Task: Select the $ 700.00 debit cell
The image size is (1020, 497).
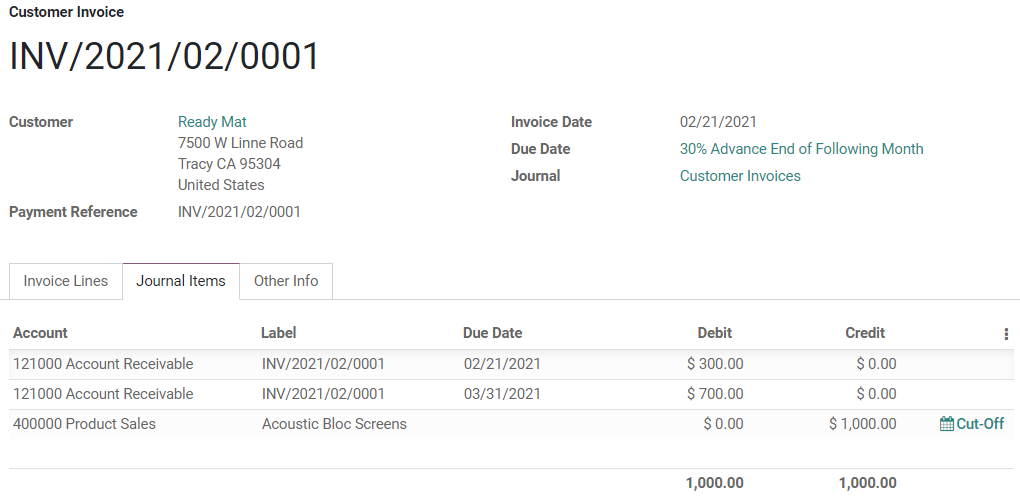Action: [x=715, y=394]
